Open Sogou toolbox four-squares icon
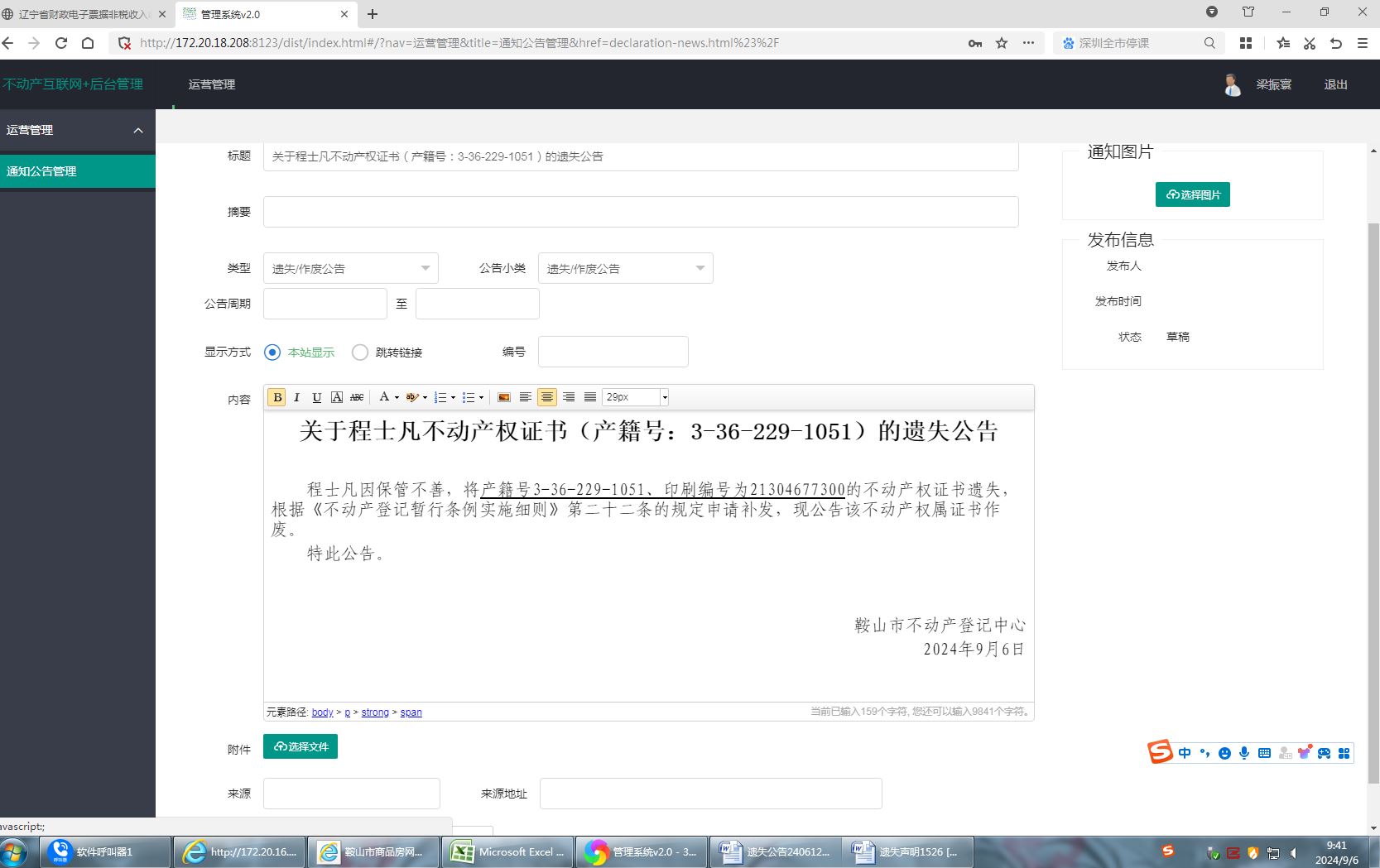The width and height of the screenshot is (1380, 868). 1344,753
